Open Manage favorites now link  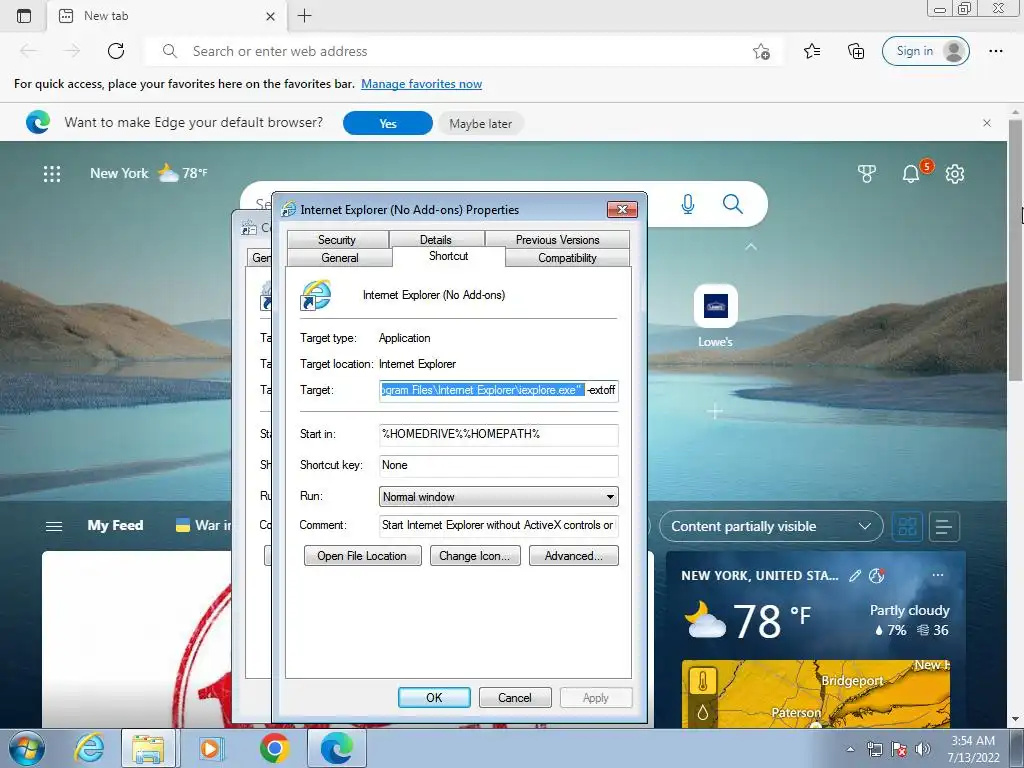(x=421, y=84)
